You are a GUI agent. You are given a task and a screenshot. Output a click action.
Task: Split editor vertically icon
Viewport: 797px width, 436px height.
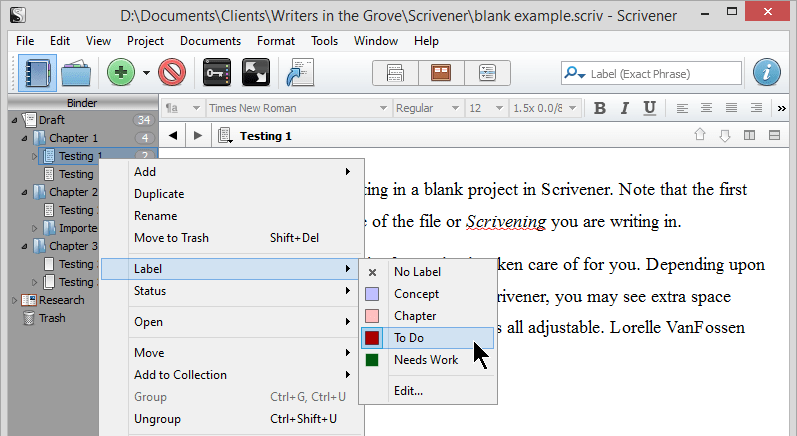pyautogui.click(x=749, y=135)
